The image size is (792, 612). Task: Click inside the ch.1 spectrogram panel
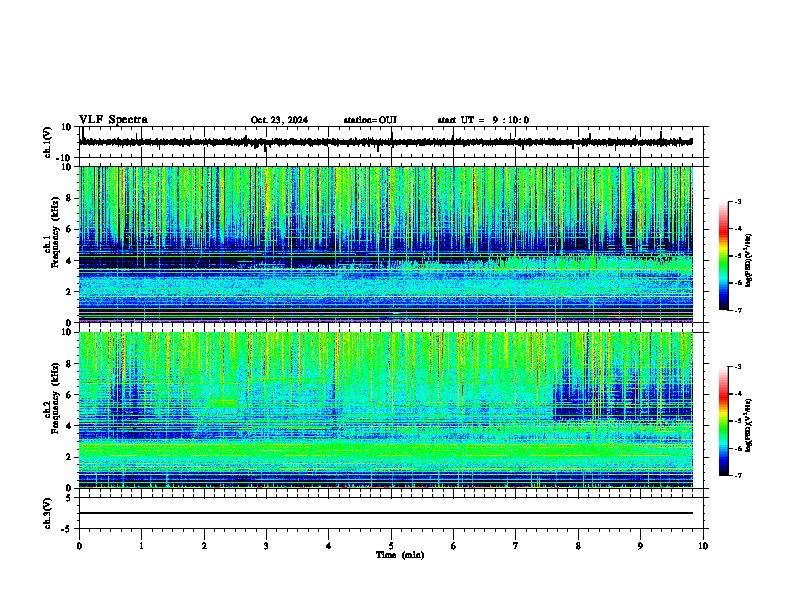coord(386,244)
